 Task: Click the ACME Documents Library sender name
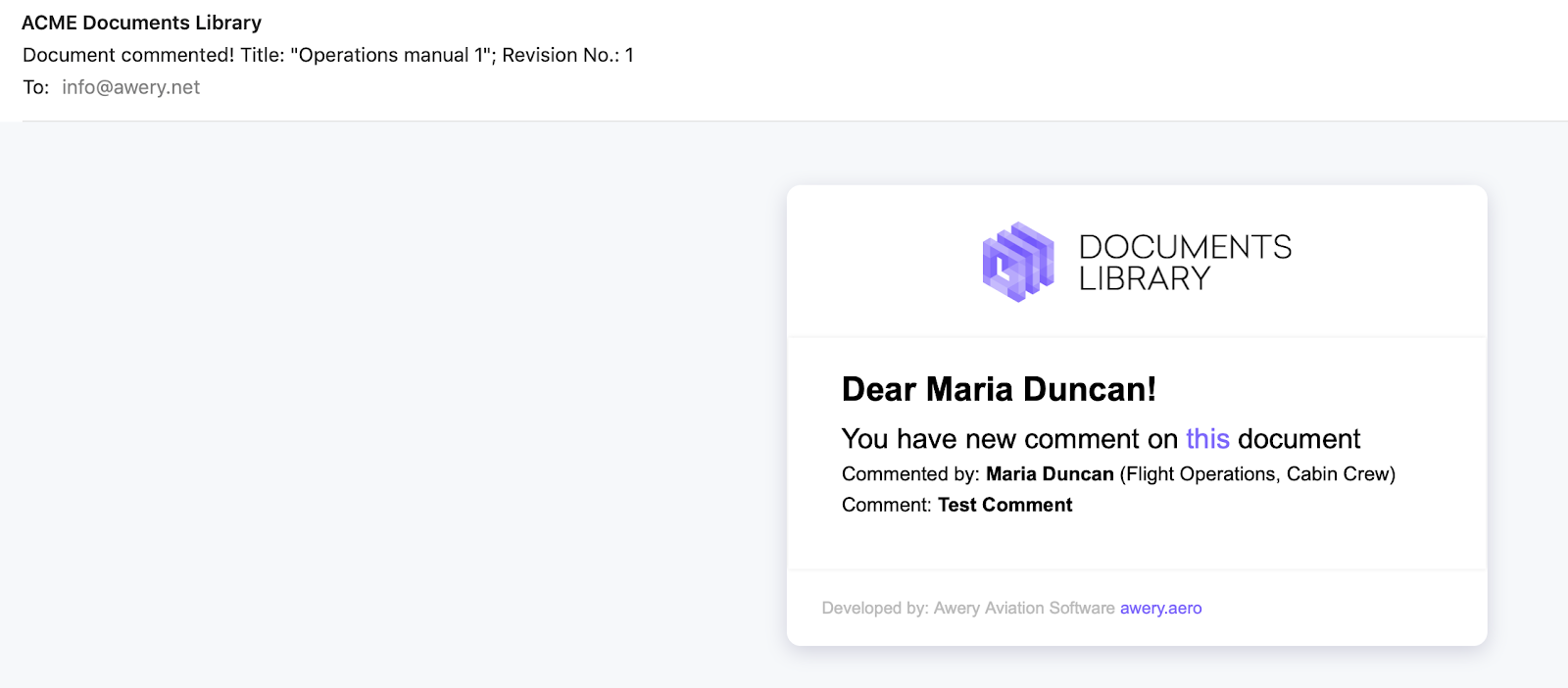[x=141, y=23]
